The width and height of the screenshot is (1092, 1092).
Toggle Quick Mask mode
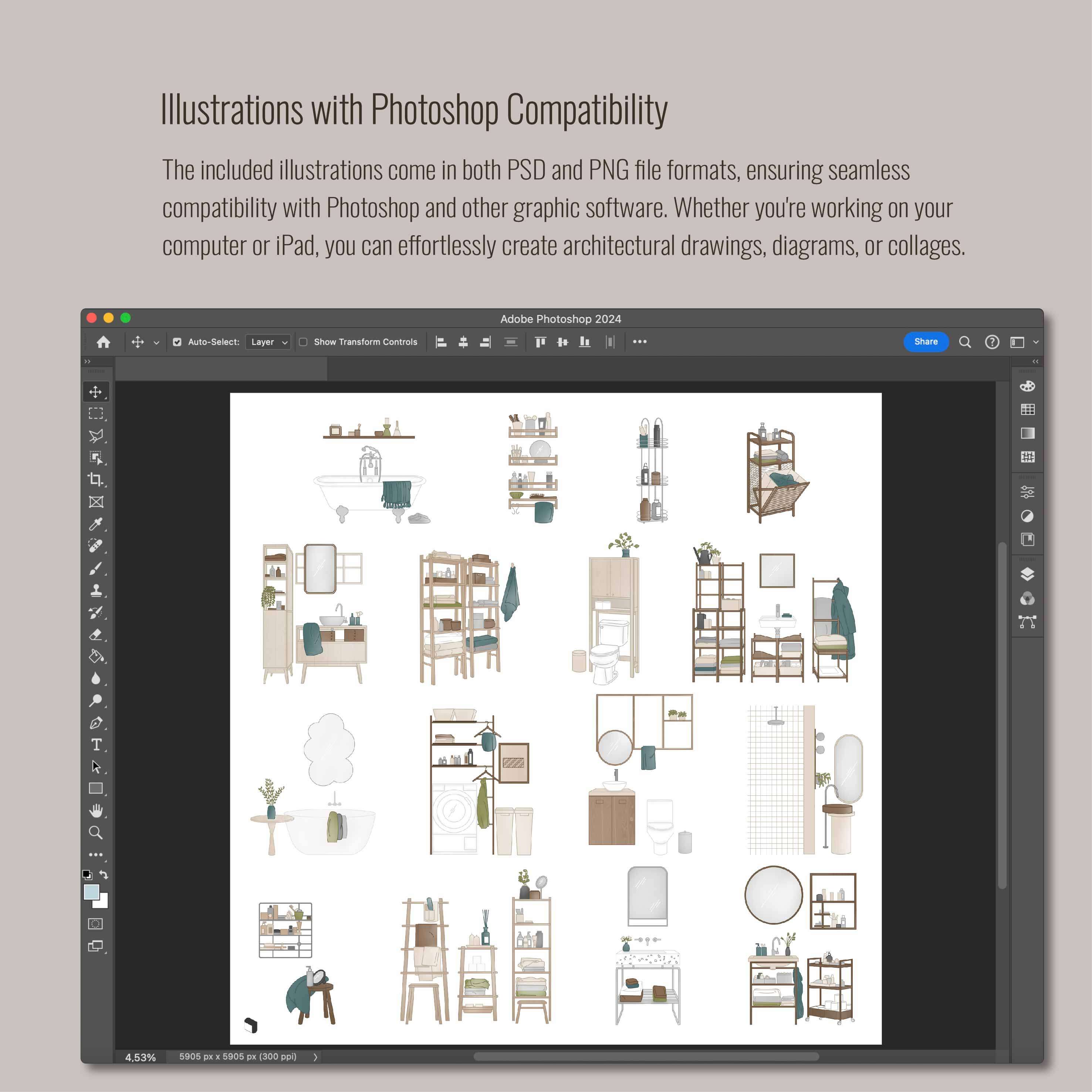(x=95, y=924)
